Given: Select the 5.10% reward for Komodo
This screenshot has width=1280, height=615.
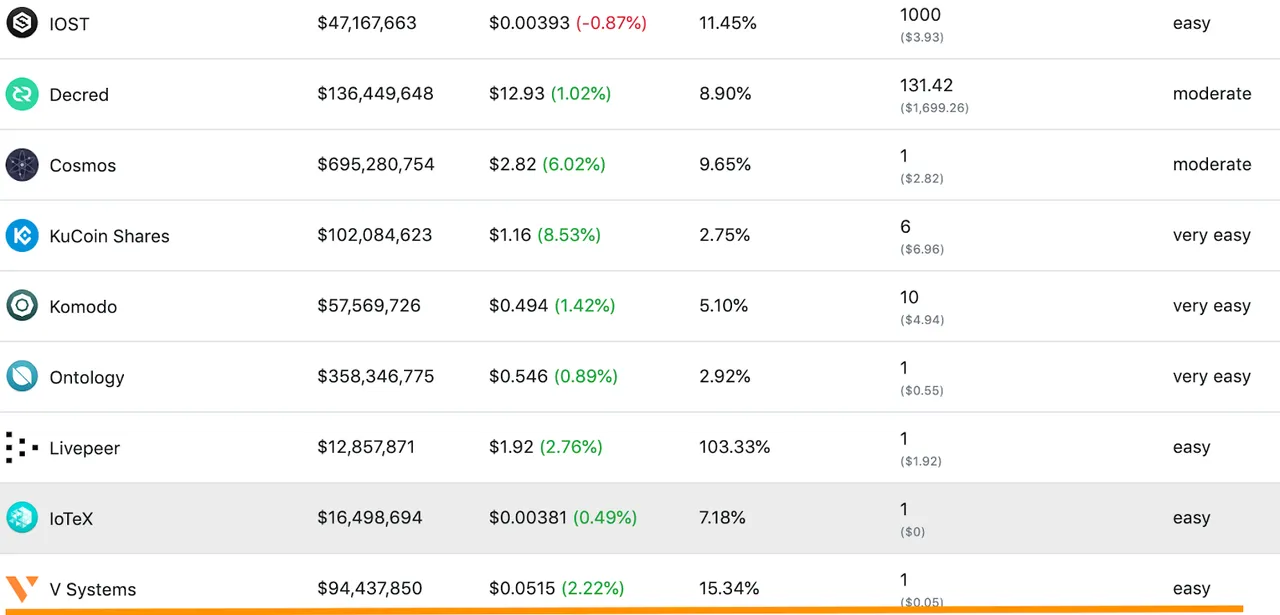Looking at the screenshot, I should tap(724, 306).
